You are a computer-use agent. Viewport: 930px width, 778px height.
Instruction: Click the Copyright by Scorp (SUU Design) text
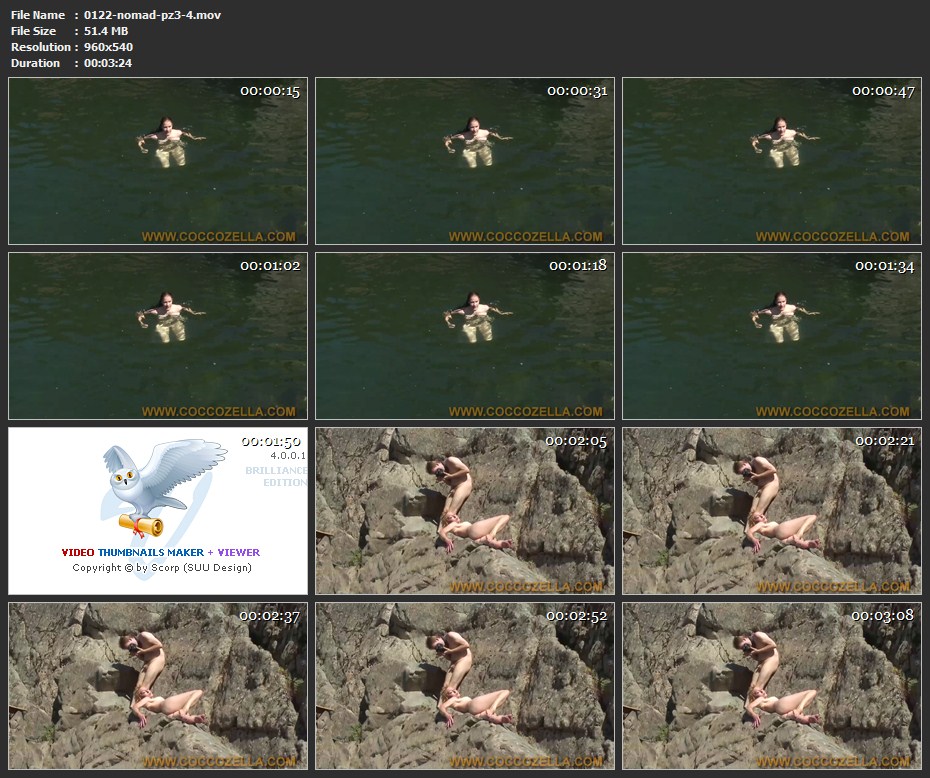point(161,568)
